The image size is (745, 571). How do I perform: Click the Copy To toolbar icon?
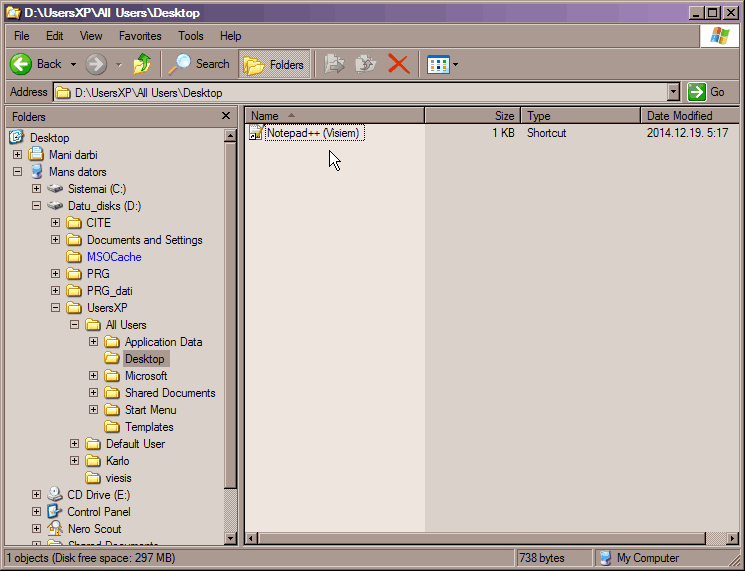coord(365,64)
